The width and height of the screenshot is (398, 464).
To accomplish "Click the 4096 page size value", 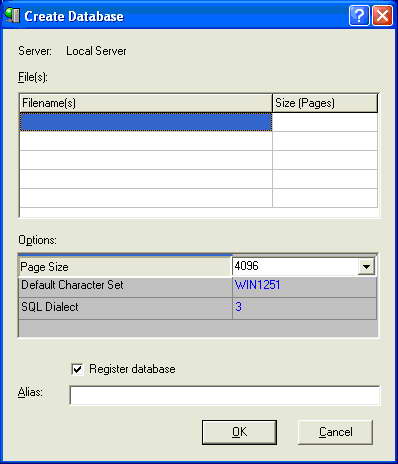I will pos(247,266).
